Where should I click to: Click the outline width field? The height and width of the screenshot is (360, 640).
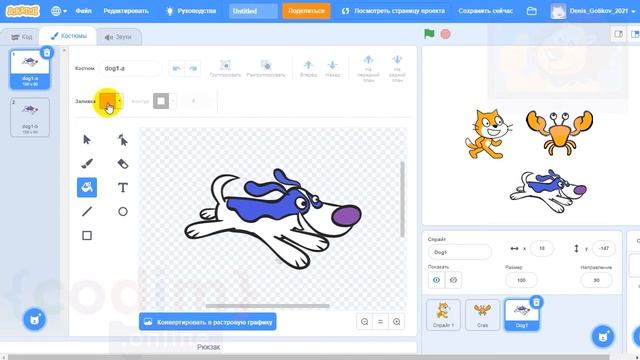[x=194, y=101]
